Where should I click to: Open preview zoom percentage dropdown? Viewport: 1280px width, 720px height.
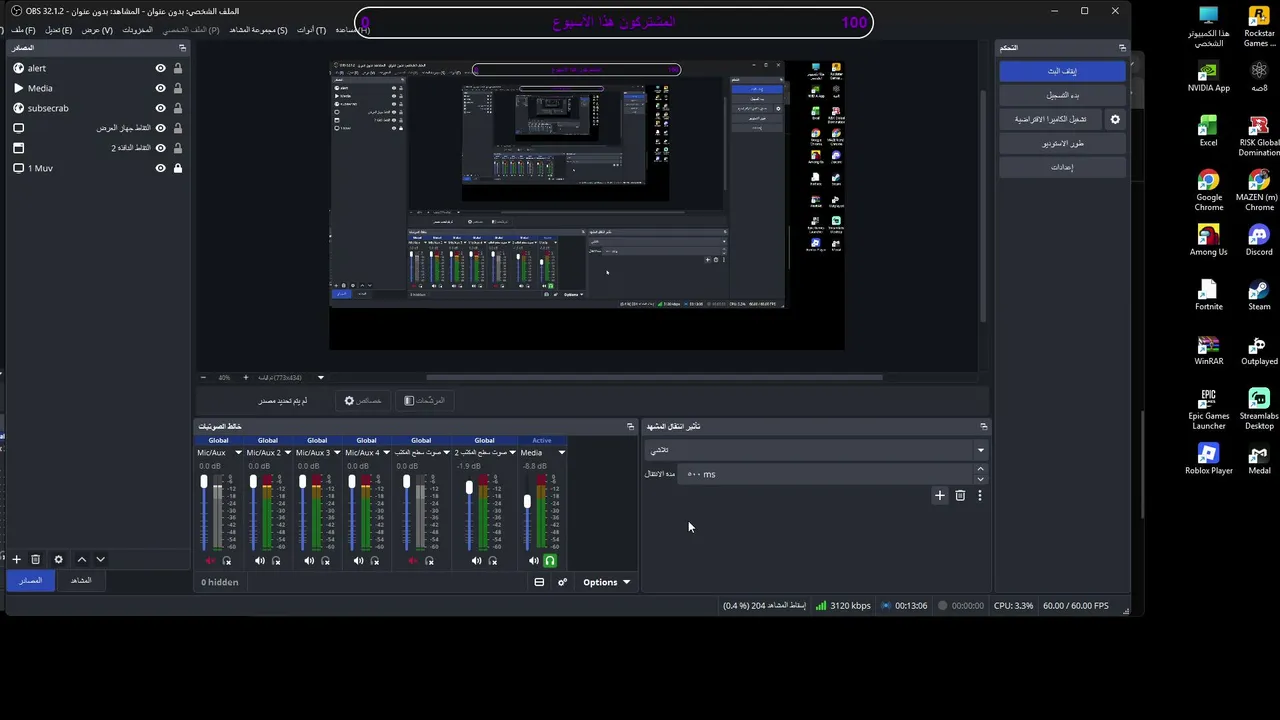click(x=321, y=378)
